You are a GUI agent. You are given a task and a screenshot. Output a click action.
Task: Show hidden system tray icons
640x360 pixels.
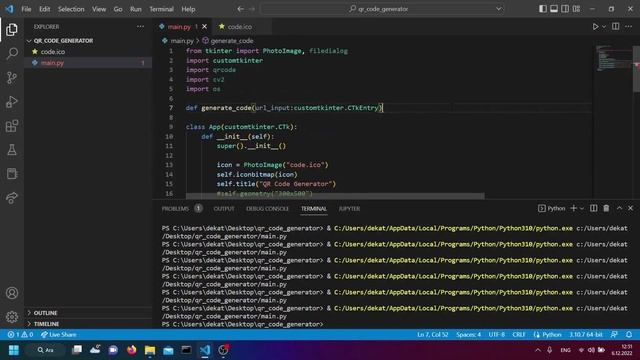538,350
